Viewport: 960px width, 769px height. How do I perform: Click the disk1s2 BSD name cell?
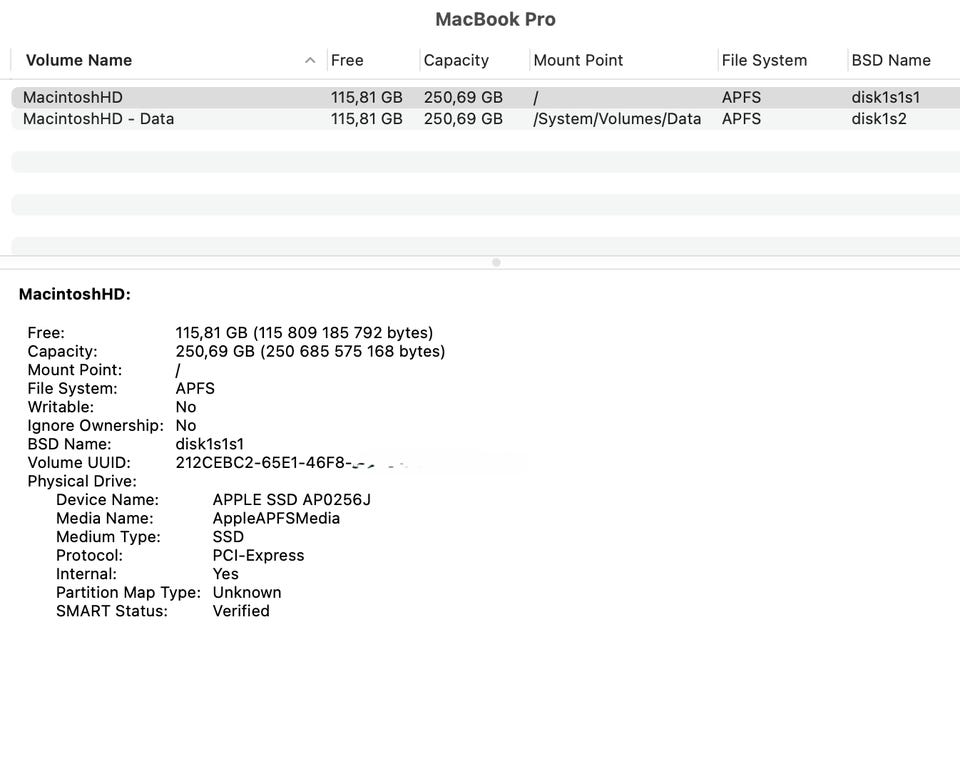tap(879, 119)
